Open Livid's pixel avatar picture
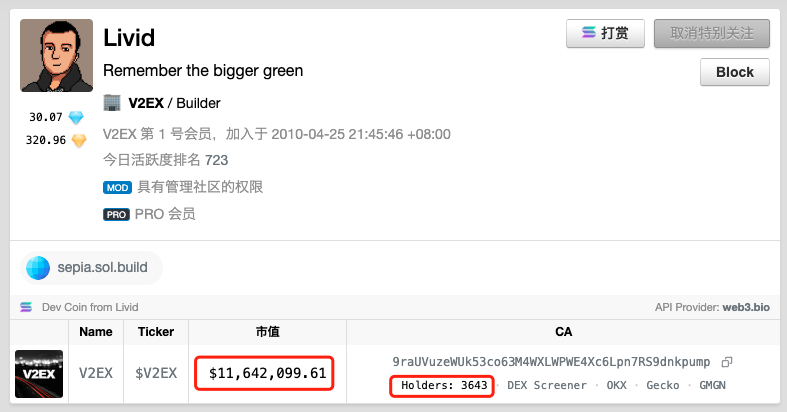The height and width of the screenshot is (412, 787). pos(57,55)
